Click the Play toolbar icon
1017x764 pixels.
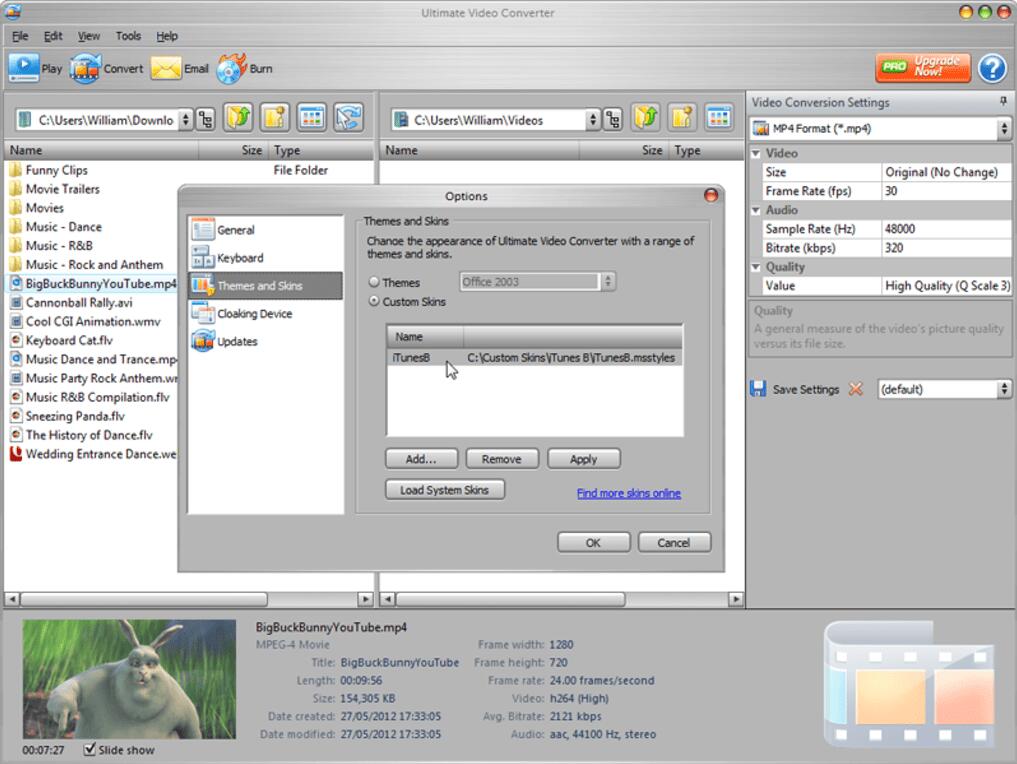(x=23, y=68)
